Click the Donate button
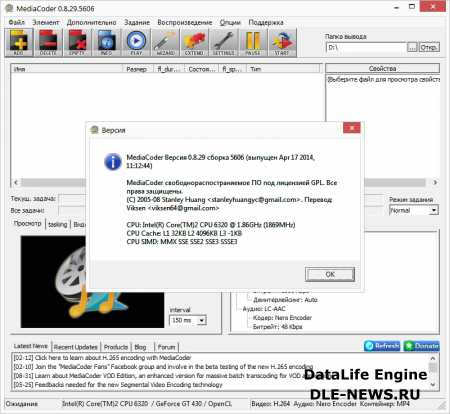Viewport: 450px width, 414px height. (422, 346)
